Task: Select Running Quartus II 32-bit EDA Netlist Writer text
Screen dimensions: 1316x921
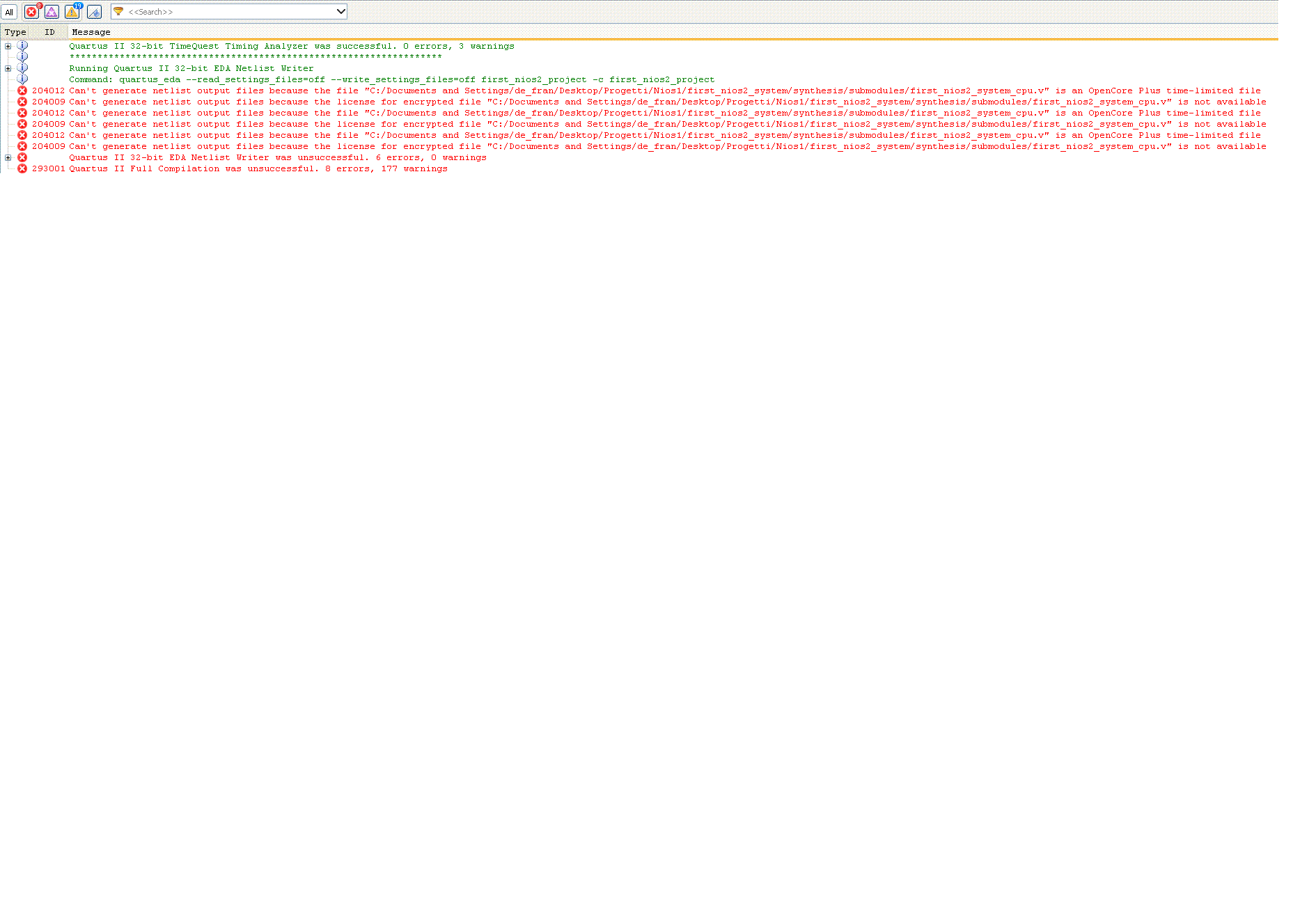Action: [x=191, y=68]
